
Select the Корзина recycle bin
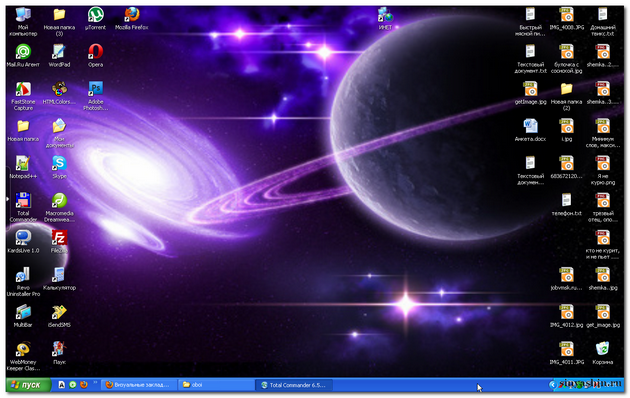click(x=602, y=353)
